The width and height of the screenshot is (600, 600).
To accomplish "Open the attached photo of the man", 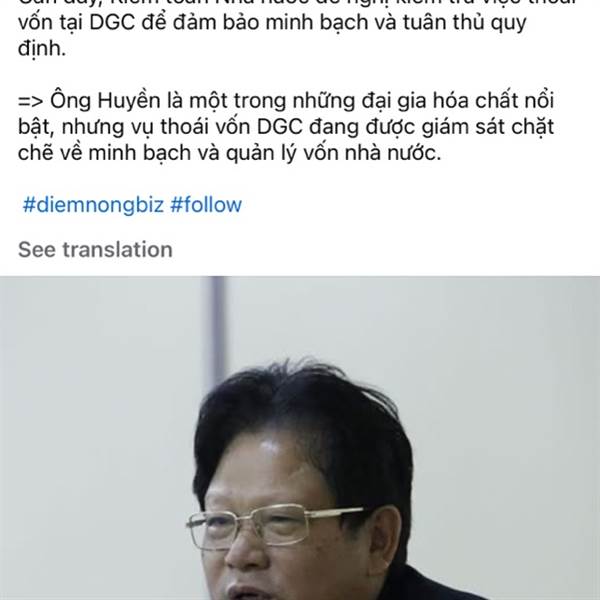I will pos(300,438).
